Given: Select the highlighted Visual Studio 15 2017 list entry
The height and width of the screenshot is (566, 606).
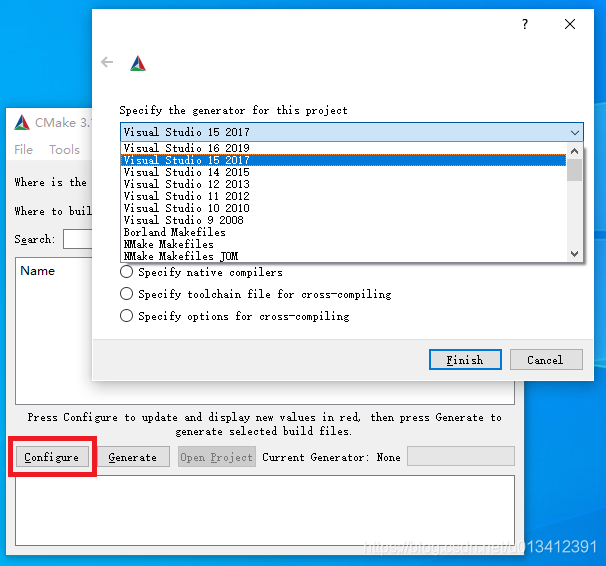Looking at the screenshot, I should pos(343,160).
